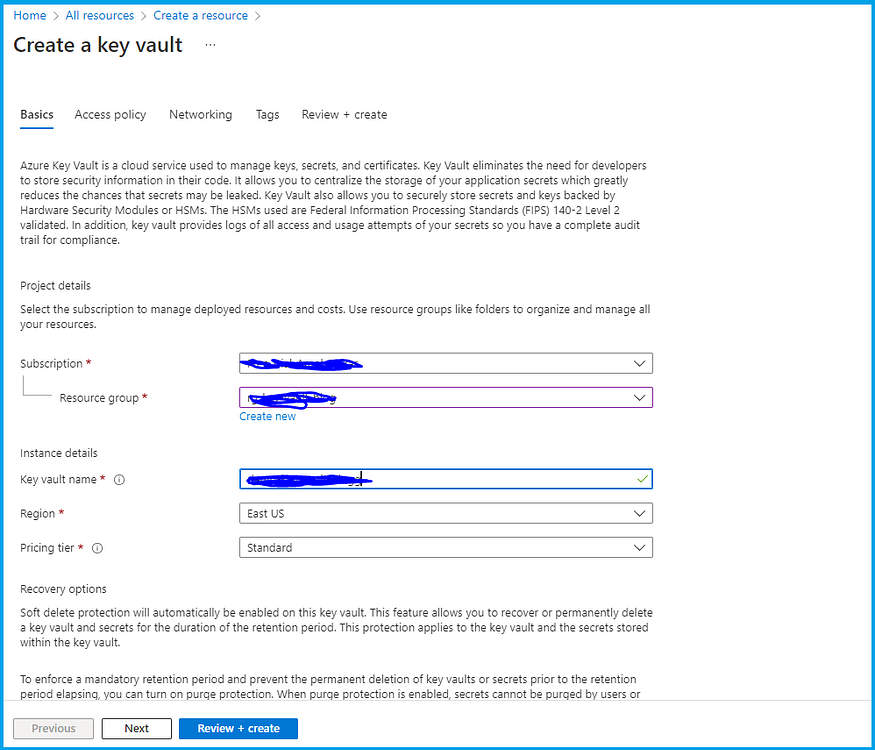Click the Resource group field label

(x=99, y=398)
